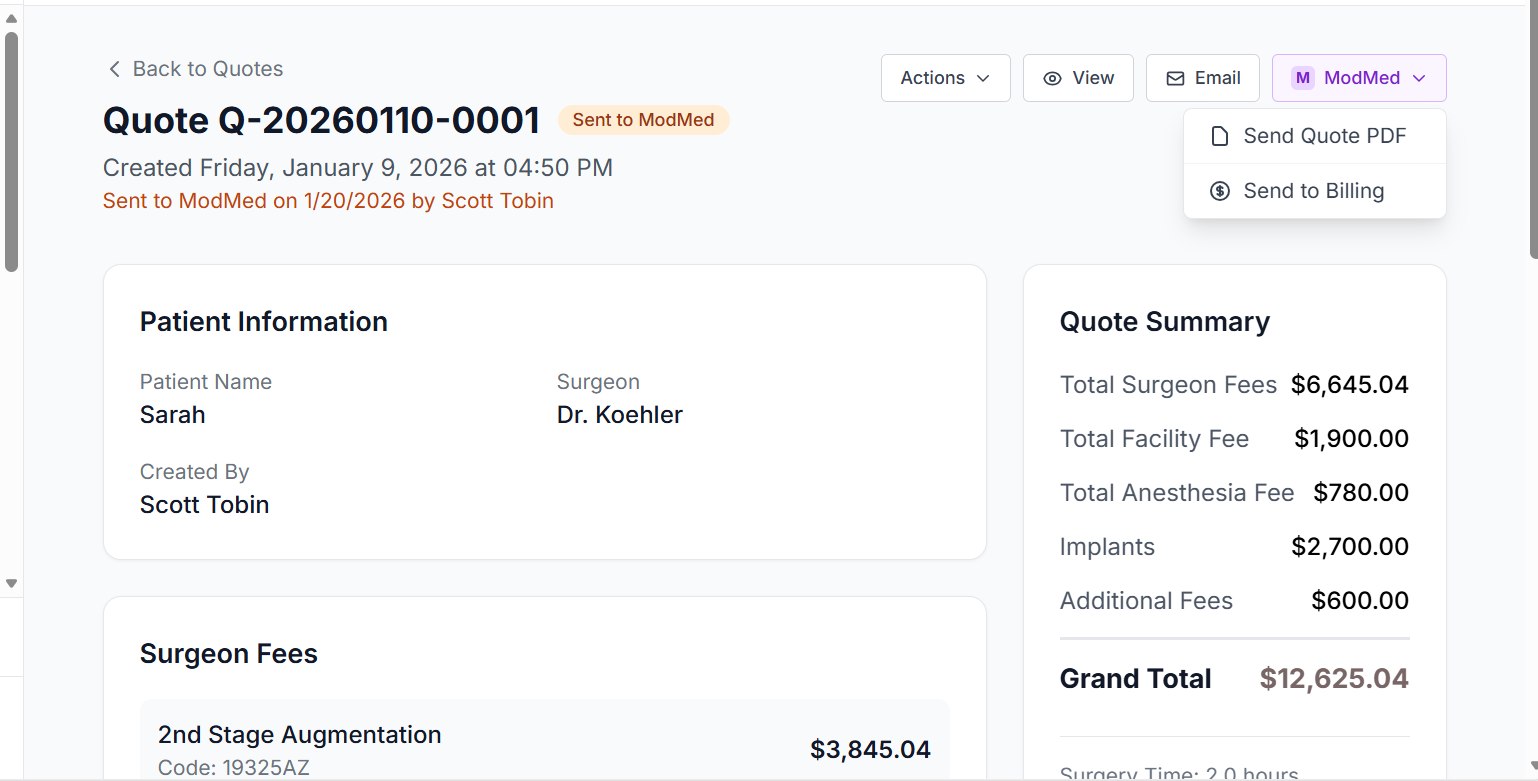The width and height of the screenshot is (1538, 781).
Task: Click the Implants label in Quote Summary
Action: pos(1107,547)
